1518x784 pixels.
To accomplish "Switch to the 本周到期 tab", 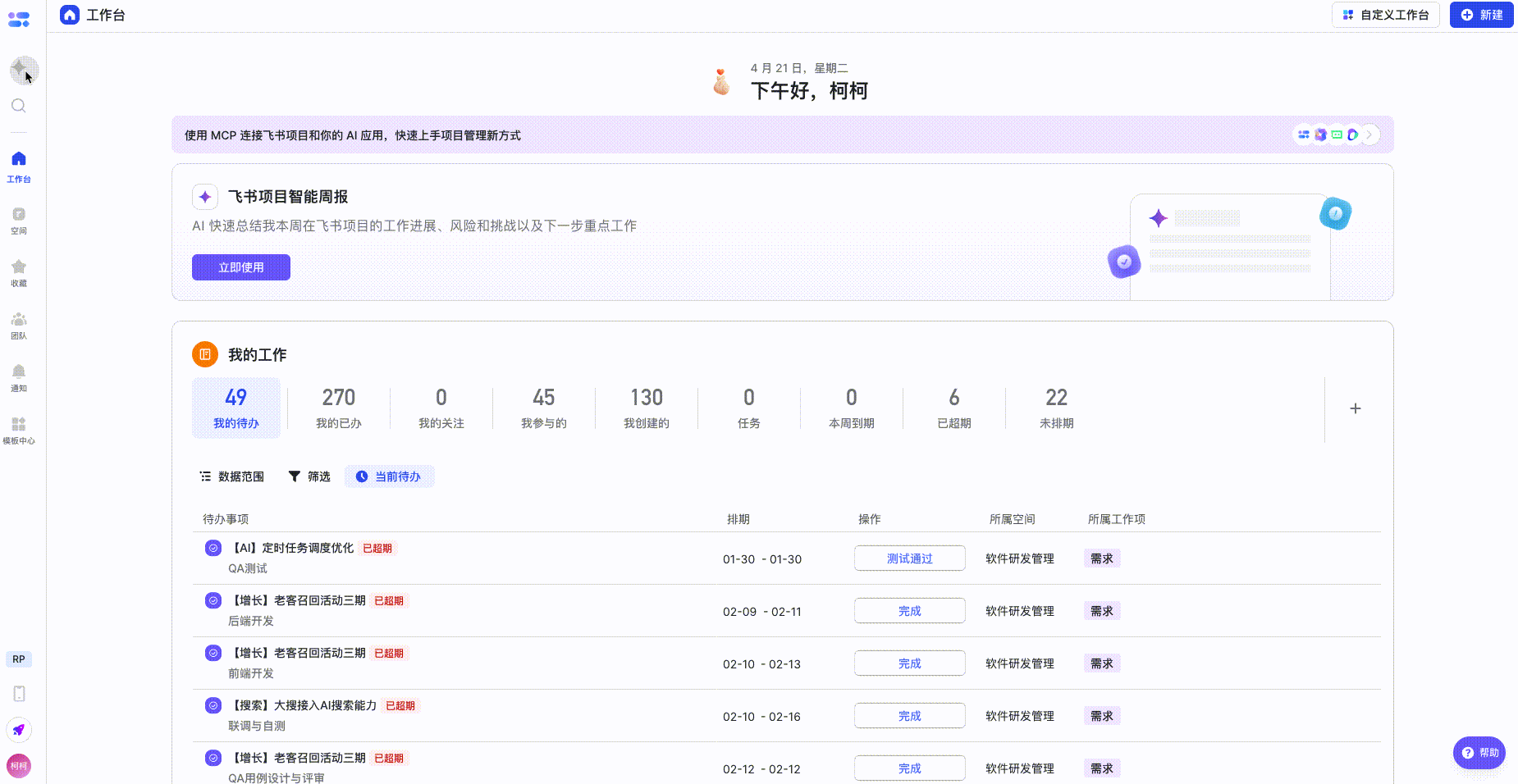I will 852,408.
